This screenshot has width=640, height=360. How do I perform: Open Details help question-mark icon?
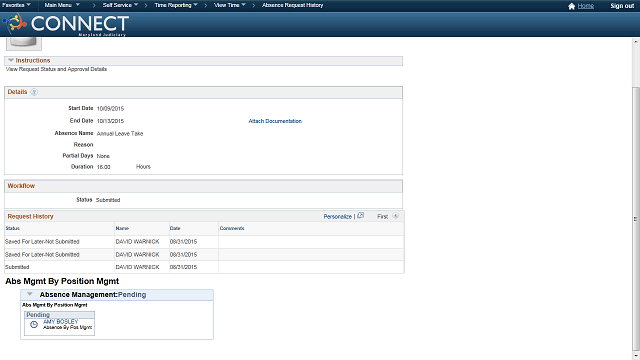click(34, 92)
